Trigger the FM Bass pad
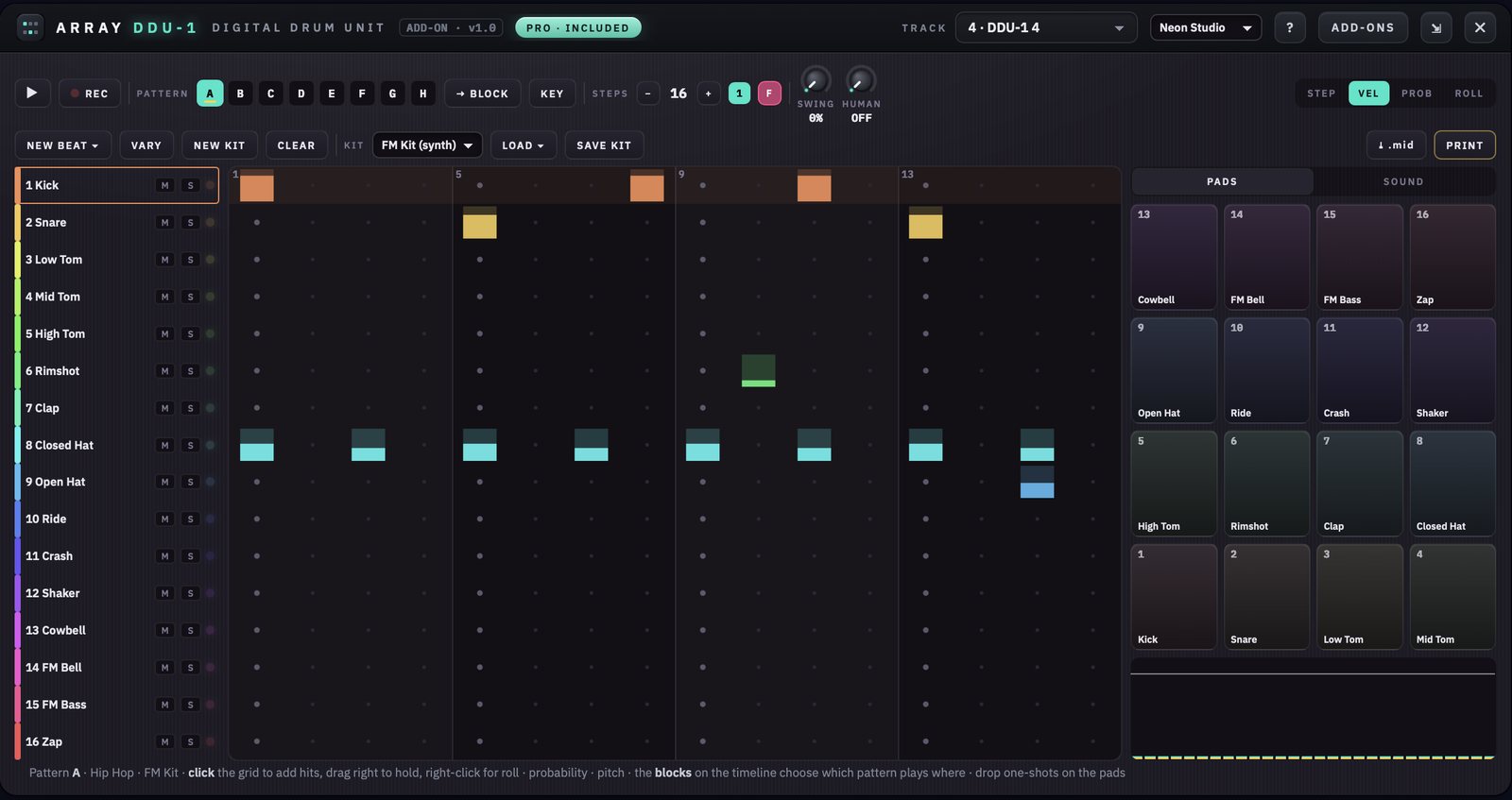The height and width of the screenshot is (800, 1512). coord(1360,257)
